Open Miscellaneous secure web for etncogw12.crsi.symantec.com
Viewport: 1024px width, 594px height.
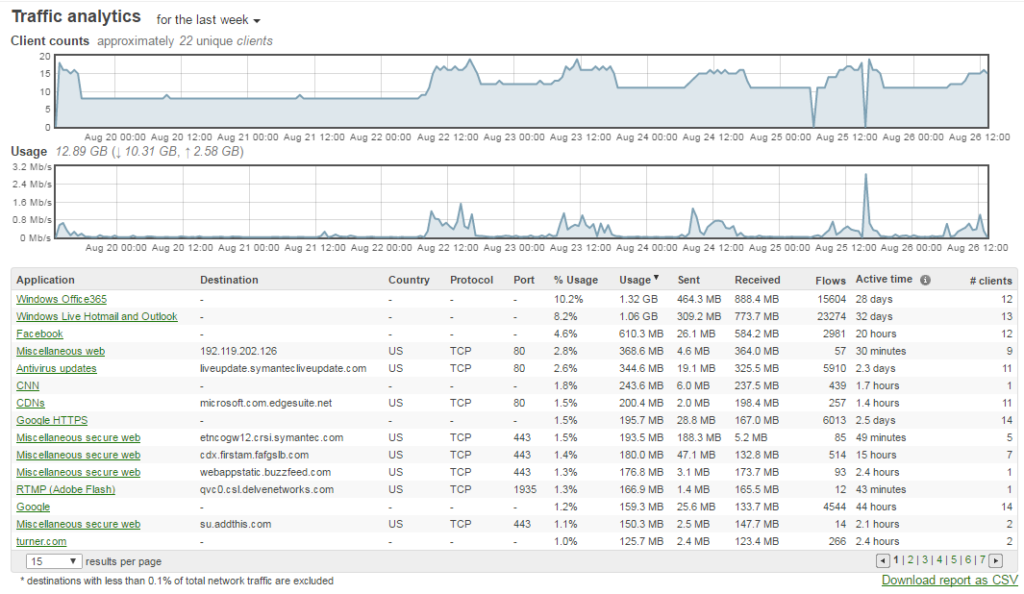[x=78, y=437]
